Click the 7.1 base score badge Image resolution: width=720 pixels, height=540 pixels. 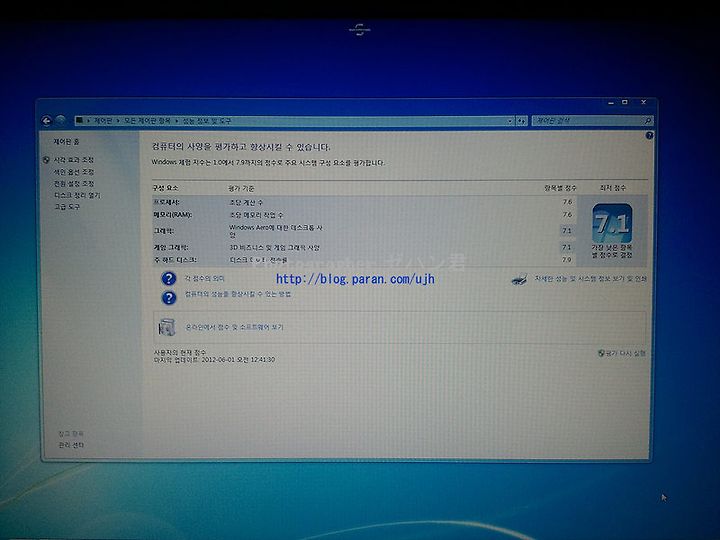tap(612, 224)
